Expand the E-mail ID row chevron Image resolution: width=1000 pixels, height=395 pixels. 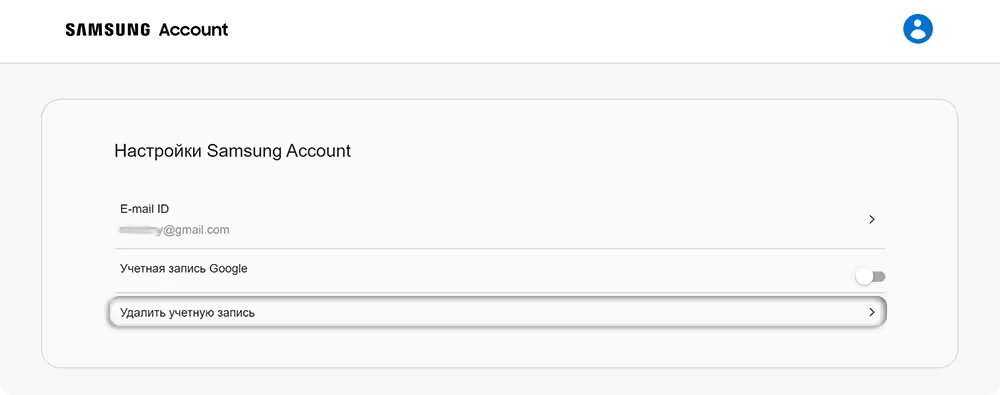tap(872, 219)
